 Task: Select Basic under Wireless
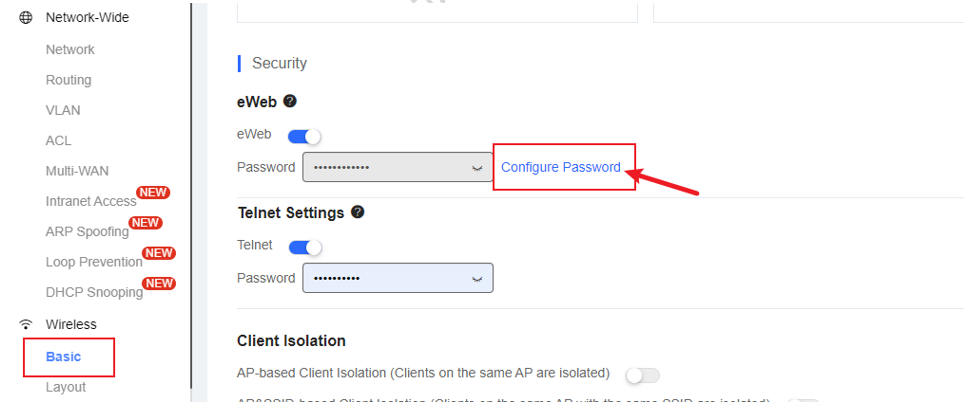coord(63,357)
